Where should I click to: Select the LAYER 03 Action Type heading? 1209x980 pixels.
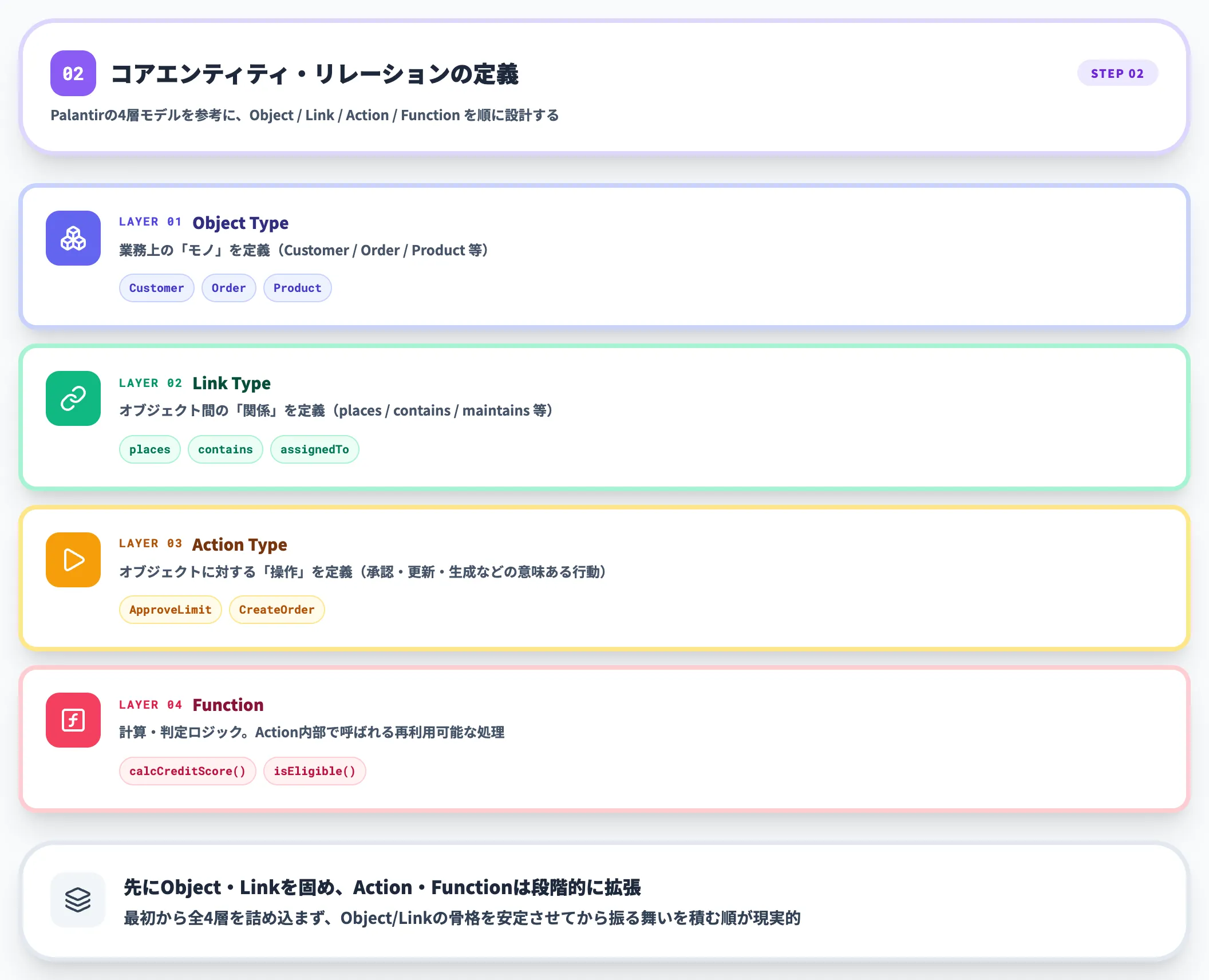(239, 544)
